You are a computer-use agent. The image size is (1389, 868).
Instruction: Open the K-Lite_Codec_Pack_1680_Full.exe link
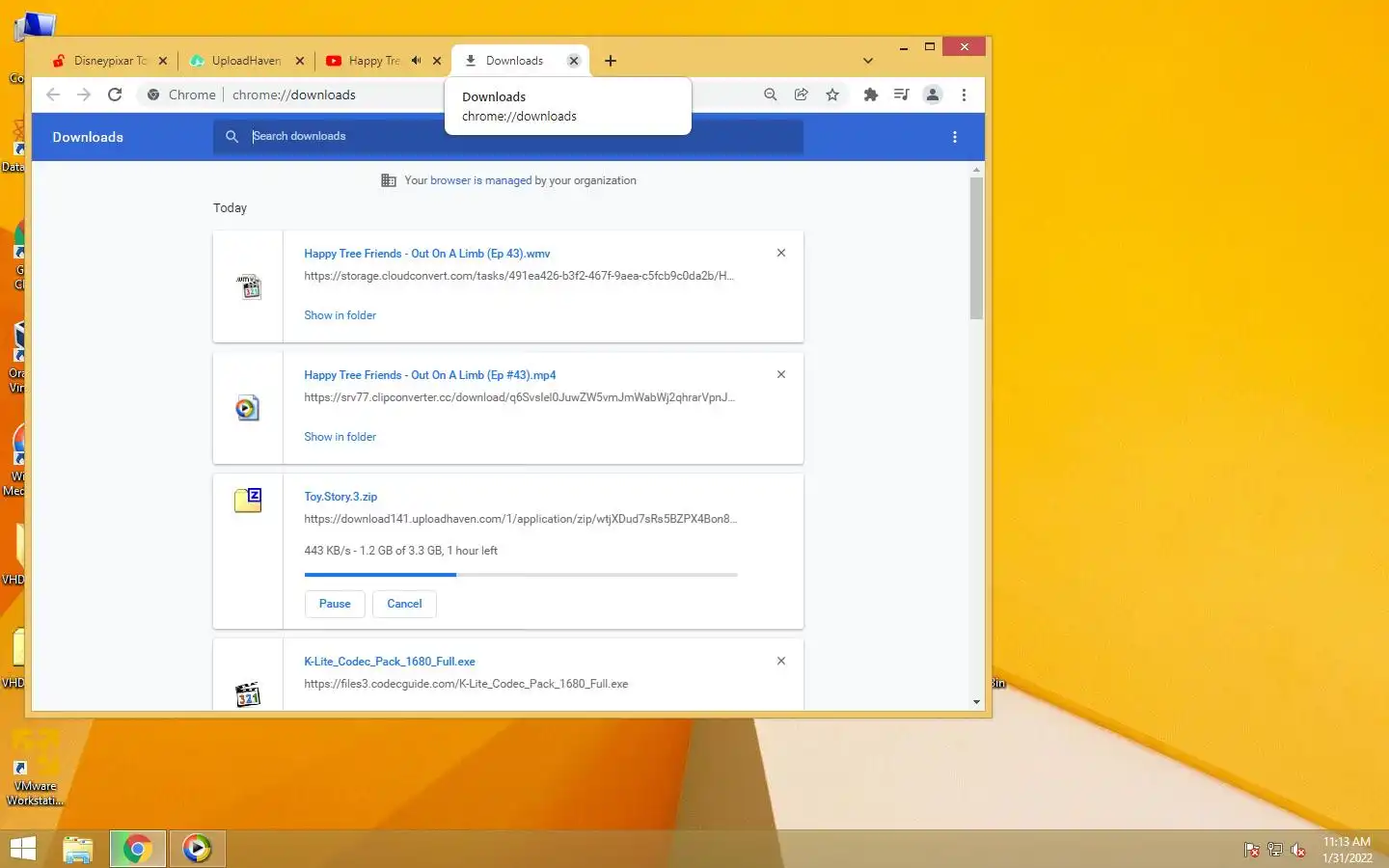390,662
